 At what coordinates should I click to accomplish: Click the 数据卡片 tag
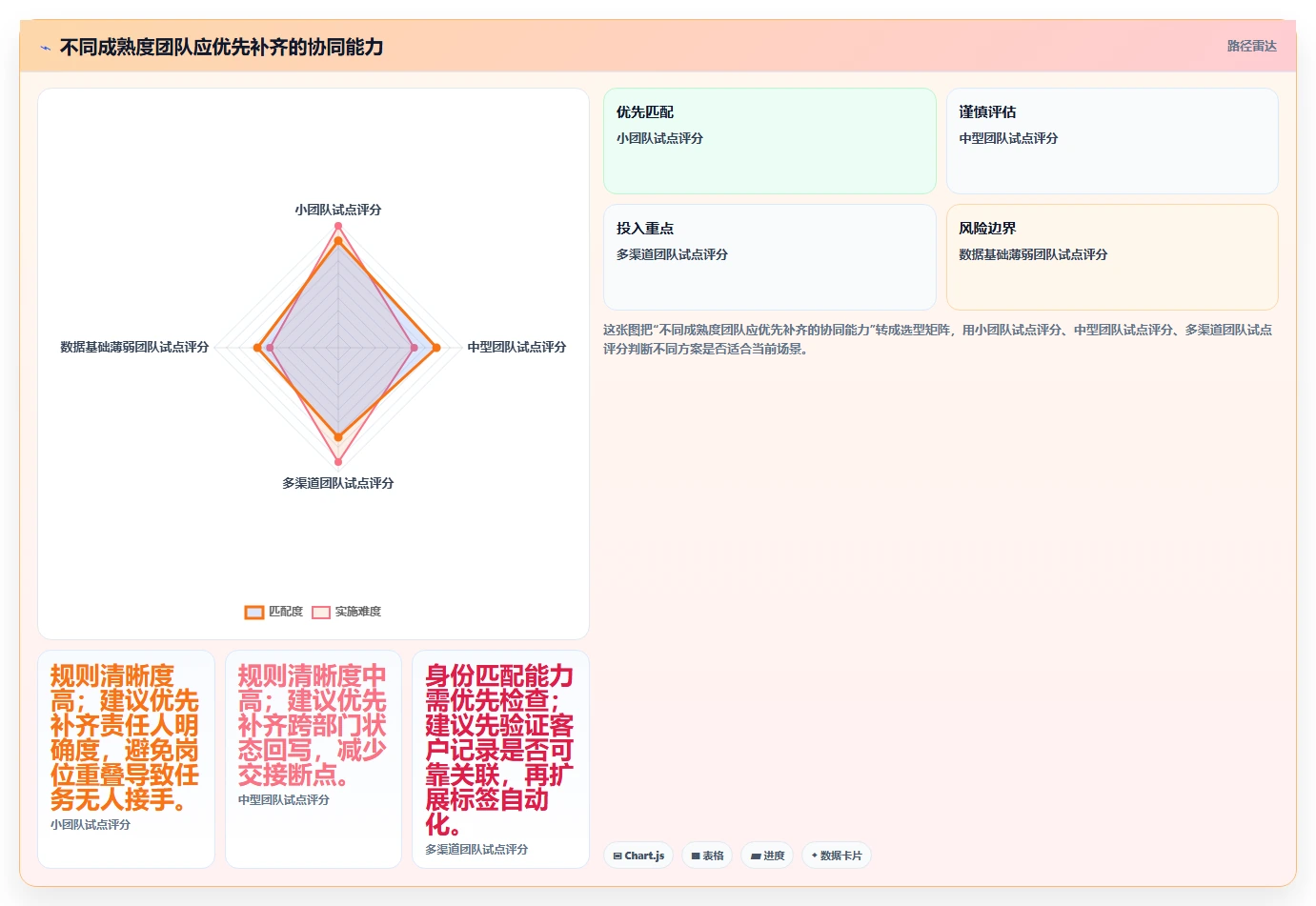(837, 856)
